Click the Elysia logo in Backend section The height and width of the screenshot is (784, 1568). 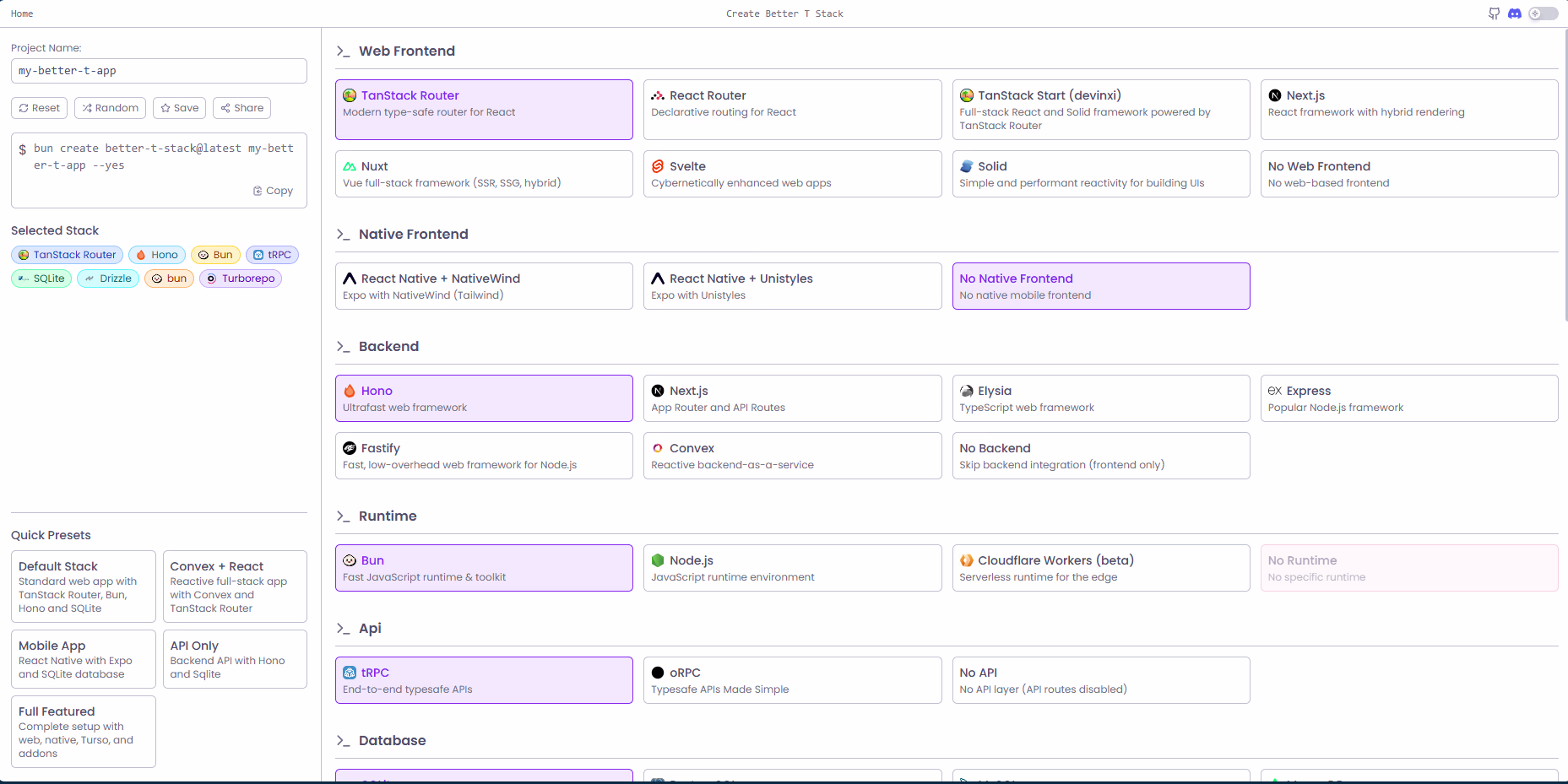966,391
